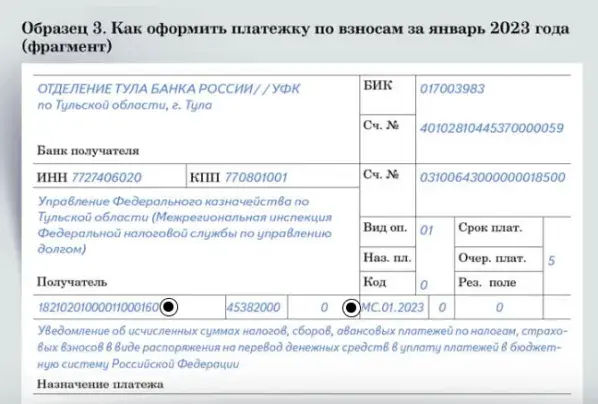The image size is (598, 404).
Task: Select the OKTMO value 45382000
Action: click(253, 307)
